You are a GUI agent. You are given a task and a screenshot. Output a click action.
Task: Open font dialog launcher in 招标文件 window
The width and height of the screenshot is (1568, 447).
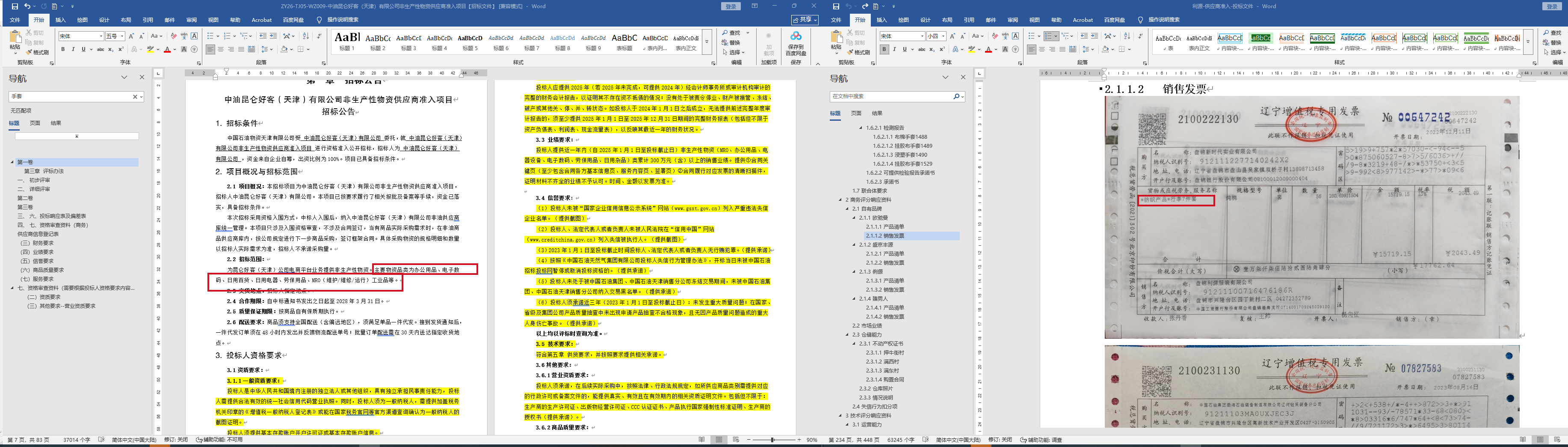[x=199, y=63]
